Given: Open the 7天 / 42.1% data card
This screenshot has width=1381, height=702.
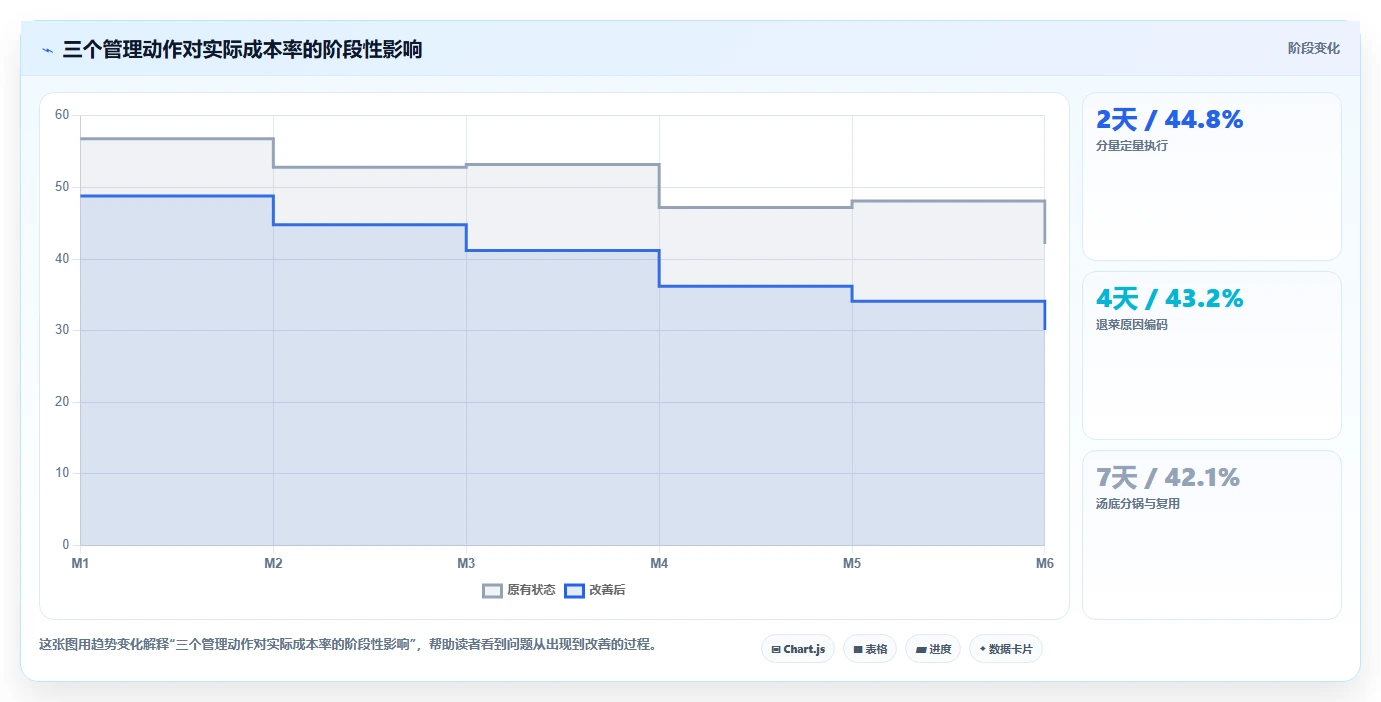Looking at the screenshot, I should point(1212,535).
